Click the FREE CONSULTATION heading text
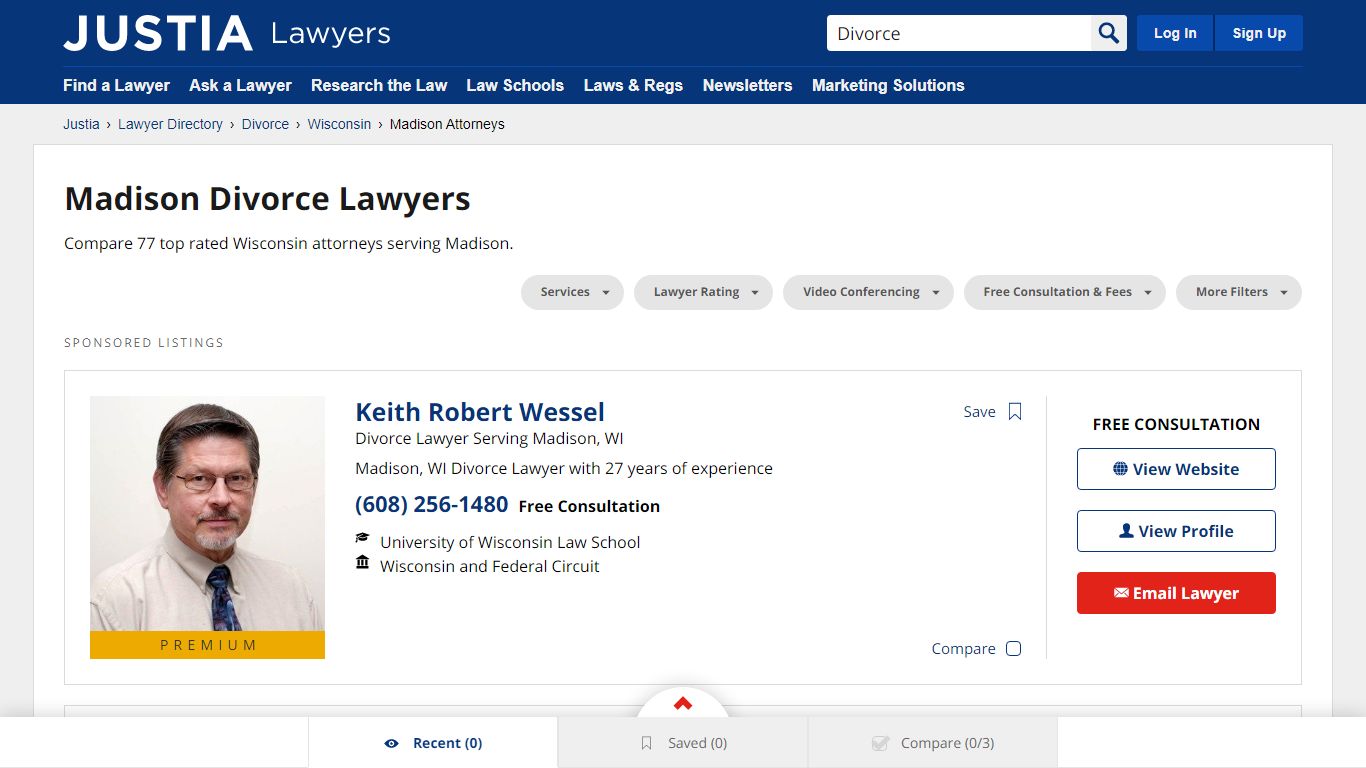The width and height of the screenshot is (1366, 768). pyautogui.click(x=1176, y=424)
